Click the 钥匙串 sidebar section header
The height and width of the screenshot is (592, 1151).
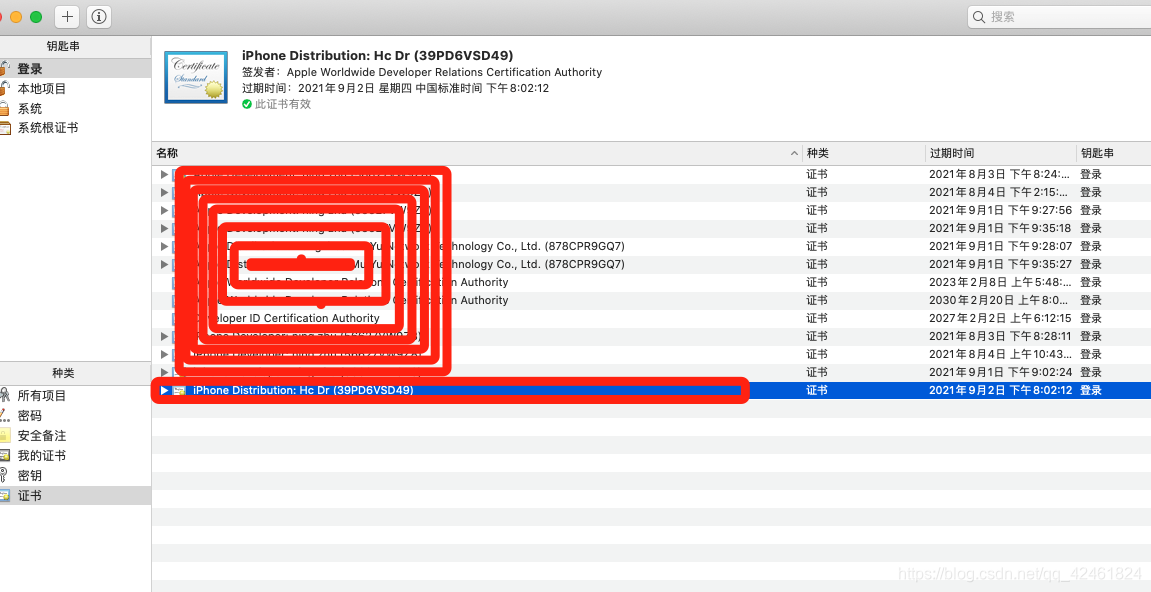pos(63,46)
